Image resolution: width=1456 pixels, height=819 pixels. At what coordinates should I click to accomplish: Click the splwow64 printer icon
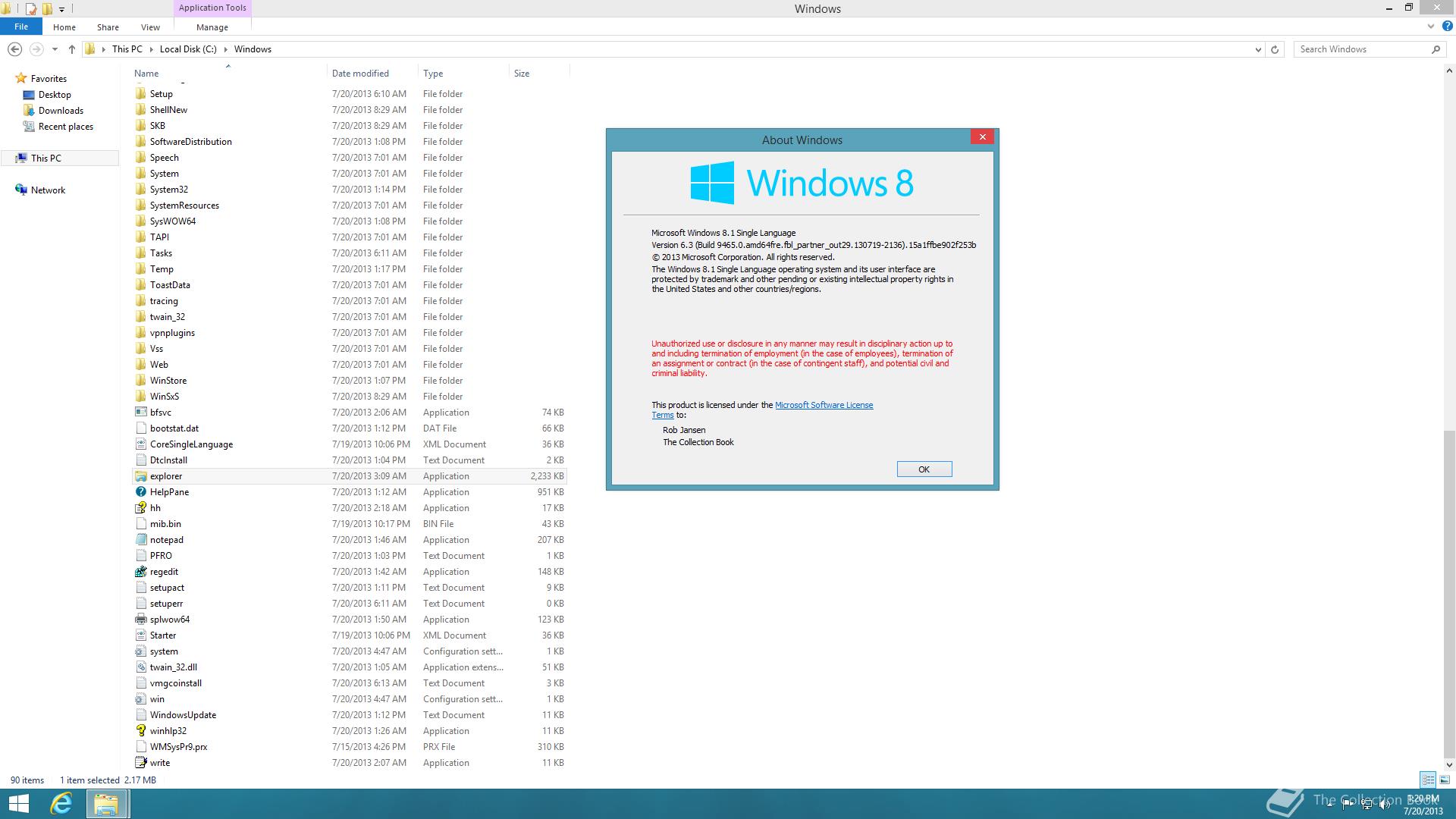pos(140,620)
